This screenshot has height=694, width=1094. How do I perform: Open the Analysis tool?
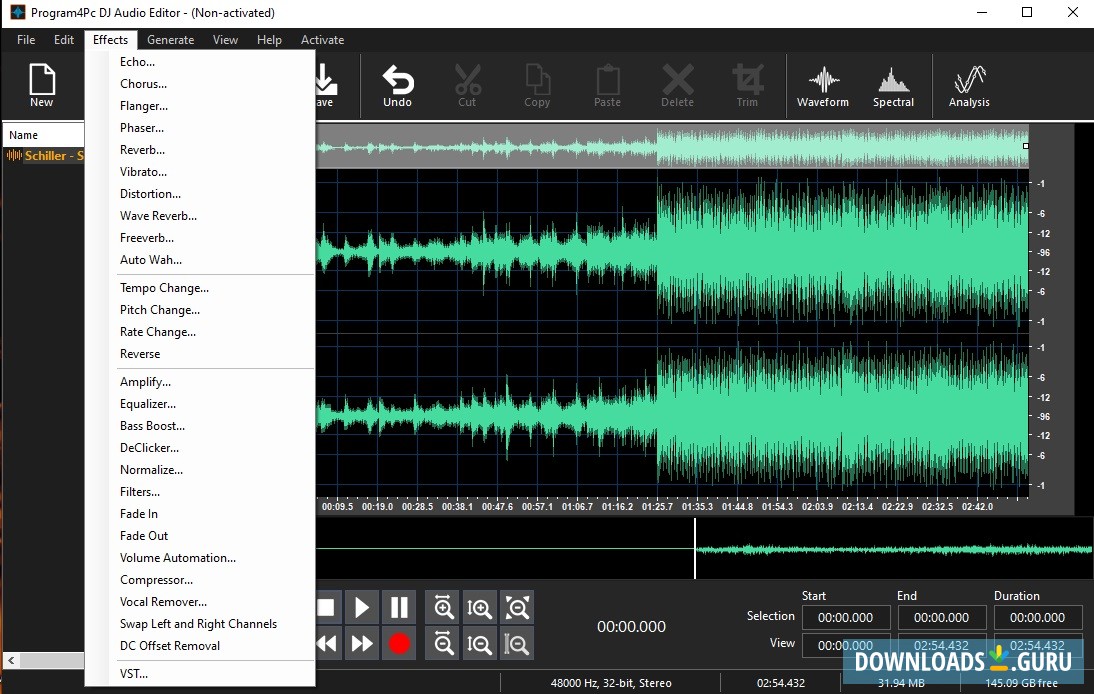tap(967, 85)
